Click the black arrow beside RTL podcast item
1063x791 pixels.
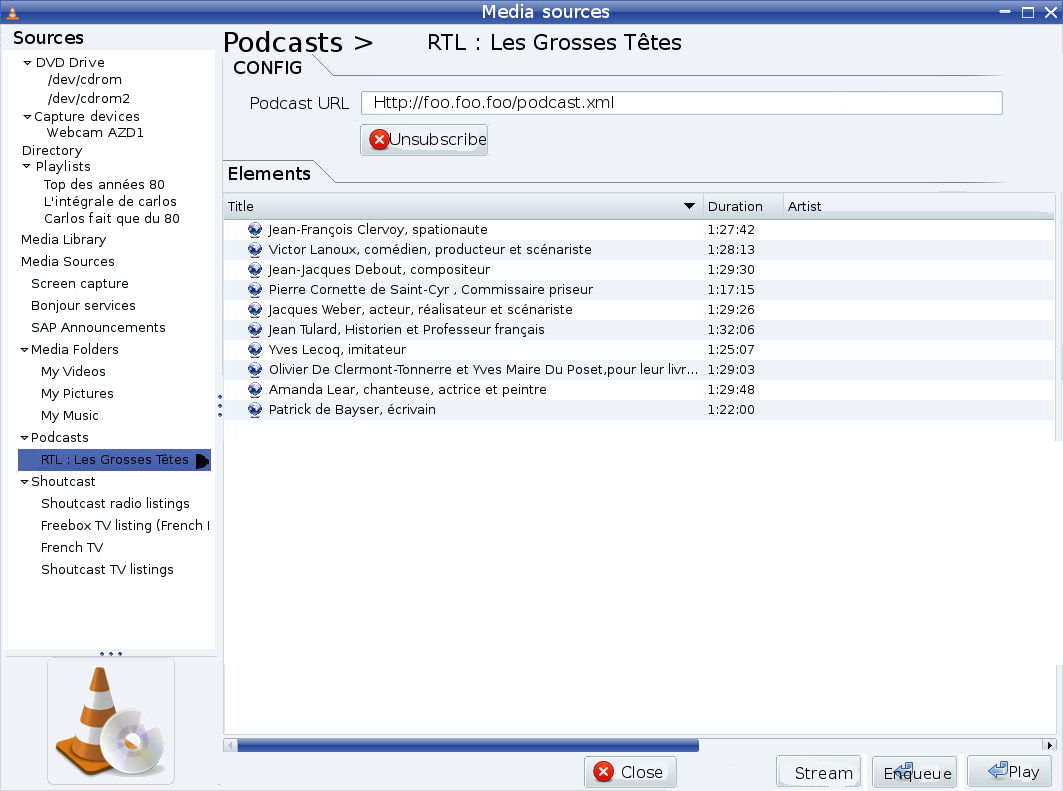202,461
